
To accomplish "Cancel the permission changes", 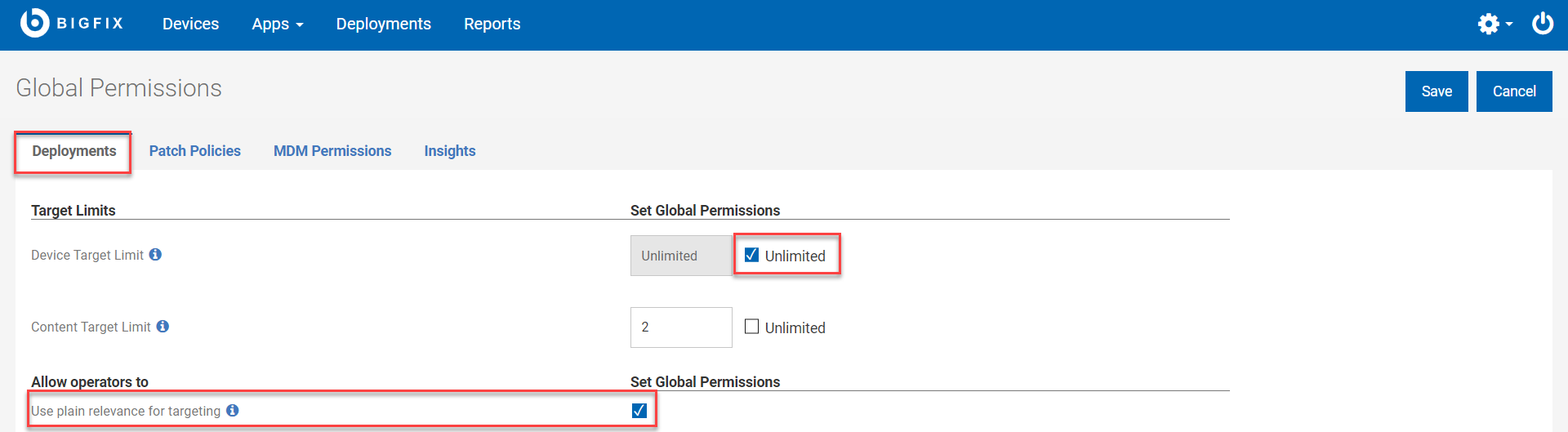I will 1513,91.
